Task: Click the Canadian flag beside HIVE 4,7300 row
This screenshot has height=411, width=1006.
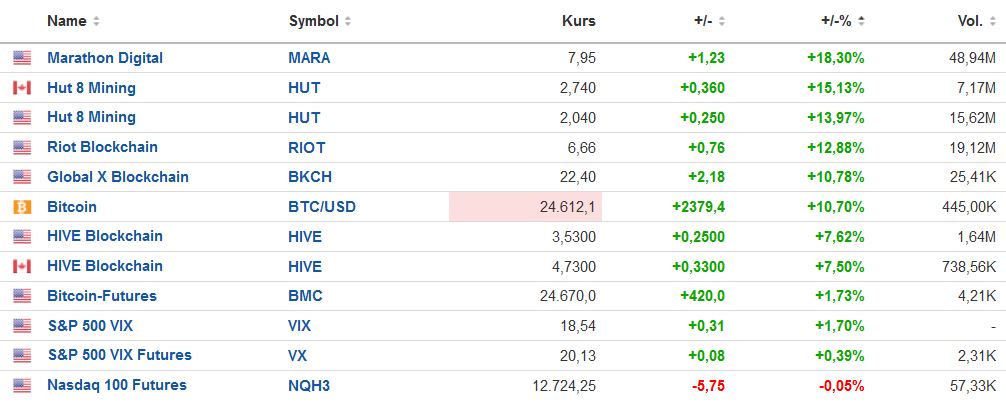Action: tap(22, 267)
